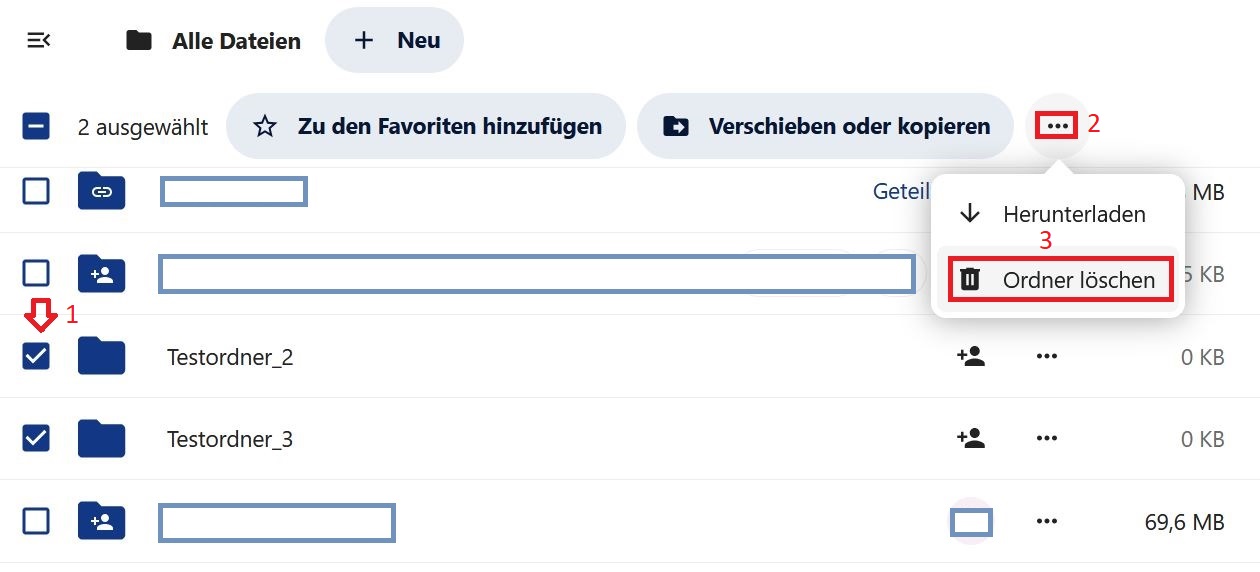1260x572 pixels.
Task: Click Zu den Favoriten hinzufügen button
Action: tap(426, 126)
